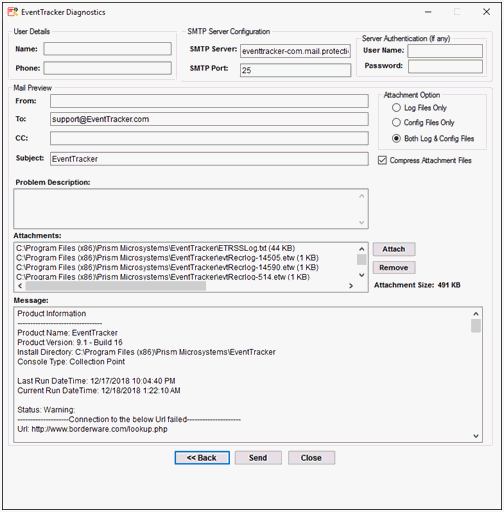Close the window with the X button
504x512 pixels.
[486, 12]
